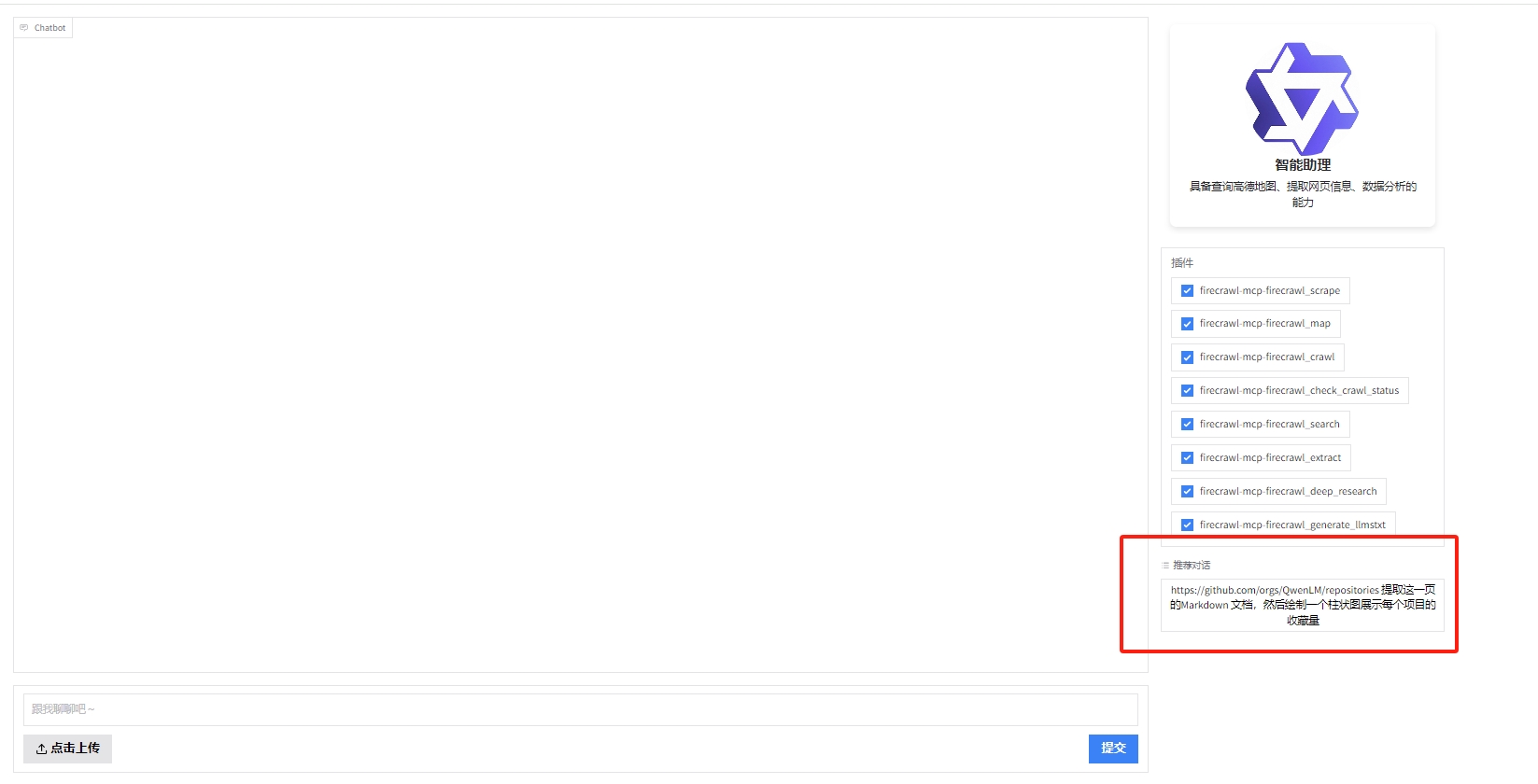This screenshot has width=1538, height=784.
Task: Disable the firecrawl_extract plugin
Action: pyautogui.click(x=1187, y=458)
